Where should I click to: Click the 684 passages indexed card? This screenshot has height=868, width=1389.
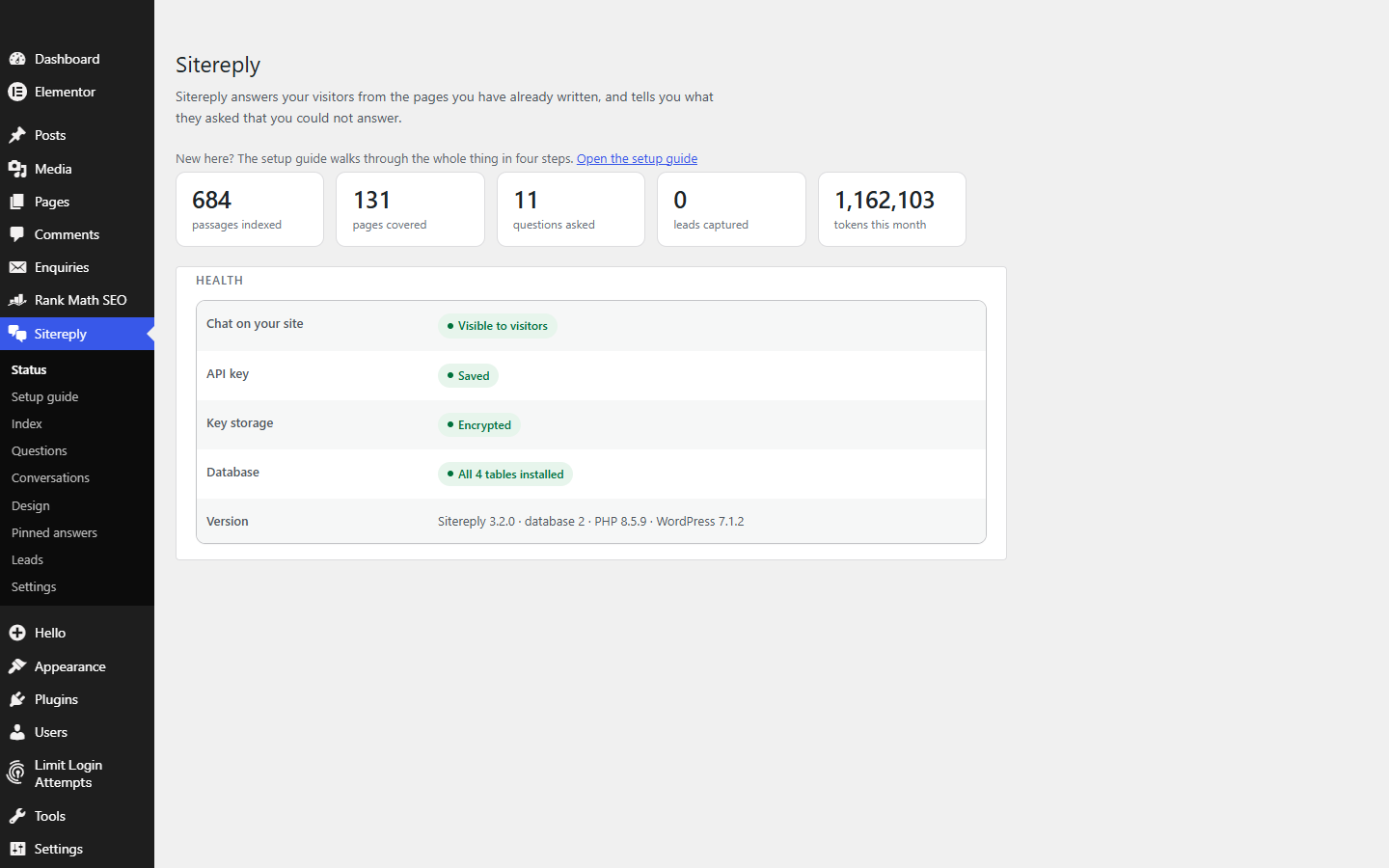point(250,209)
